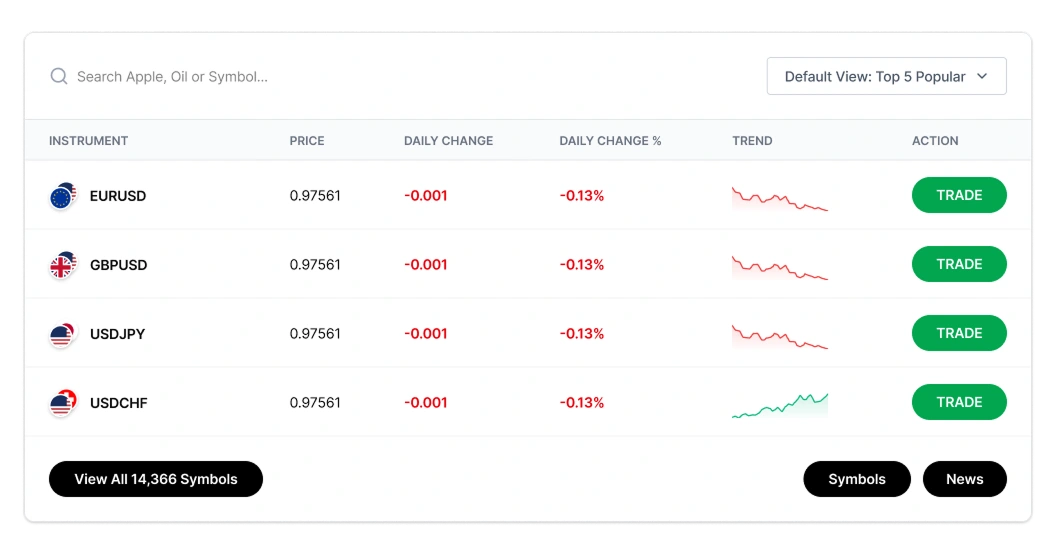This screenshot has height=554, width=1056.
Task: Click the chevron arrow in view dropdown
Action: (982, 76)
